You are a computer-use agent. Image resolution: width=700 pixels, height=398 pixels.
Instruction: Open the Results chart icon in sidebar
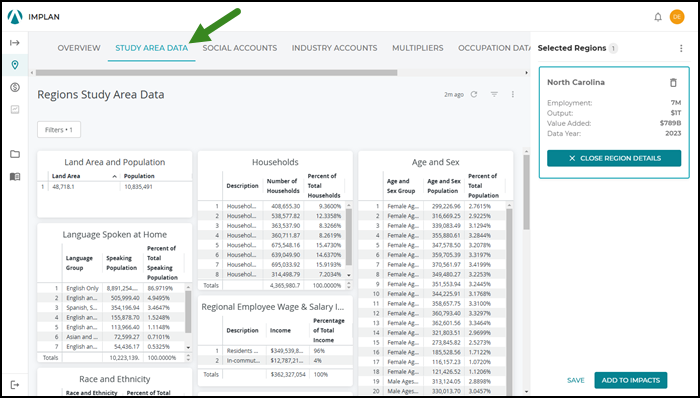15,109
